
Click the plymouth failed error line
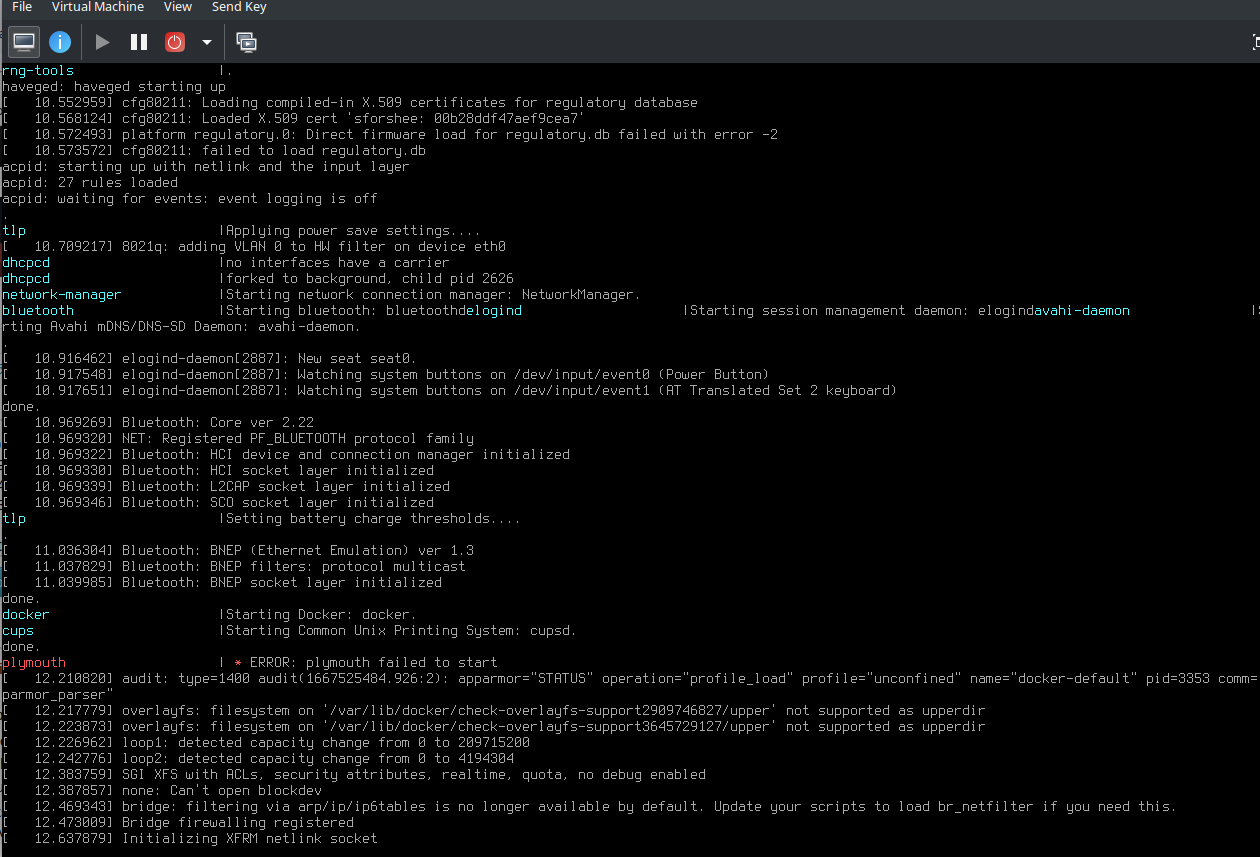tap(33, 662)
